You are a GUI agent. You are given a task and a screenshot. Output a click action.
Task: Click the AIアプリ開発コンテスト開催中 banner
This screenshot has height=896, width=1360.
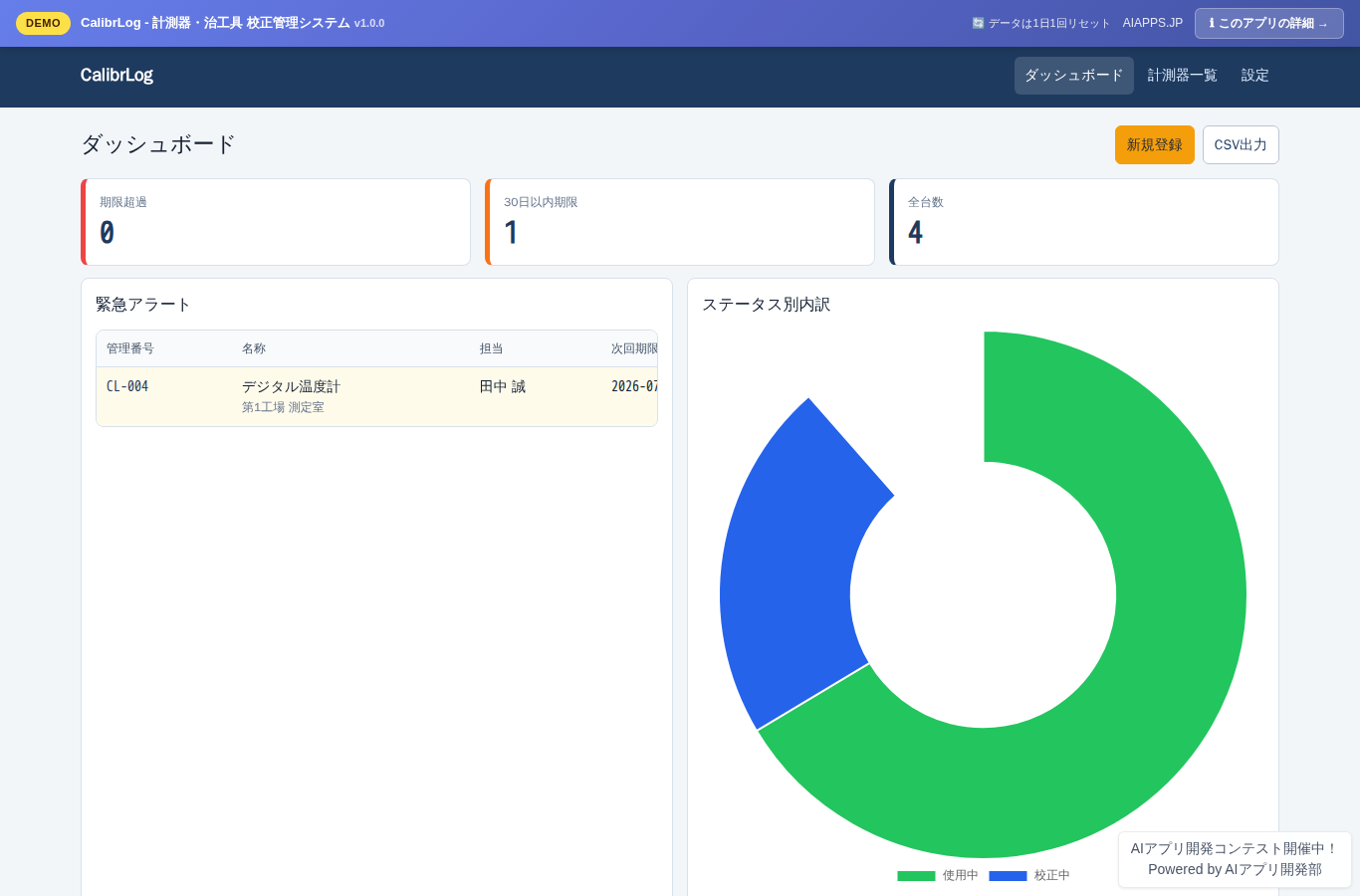pyautogui.click(x=1235, y=859)
